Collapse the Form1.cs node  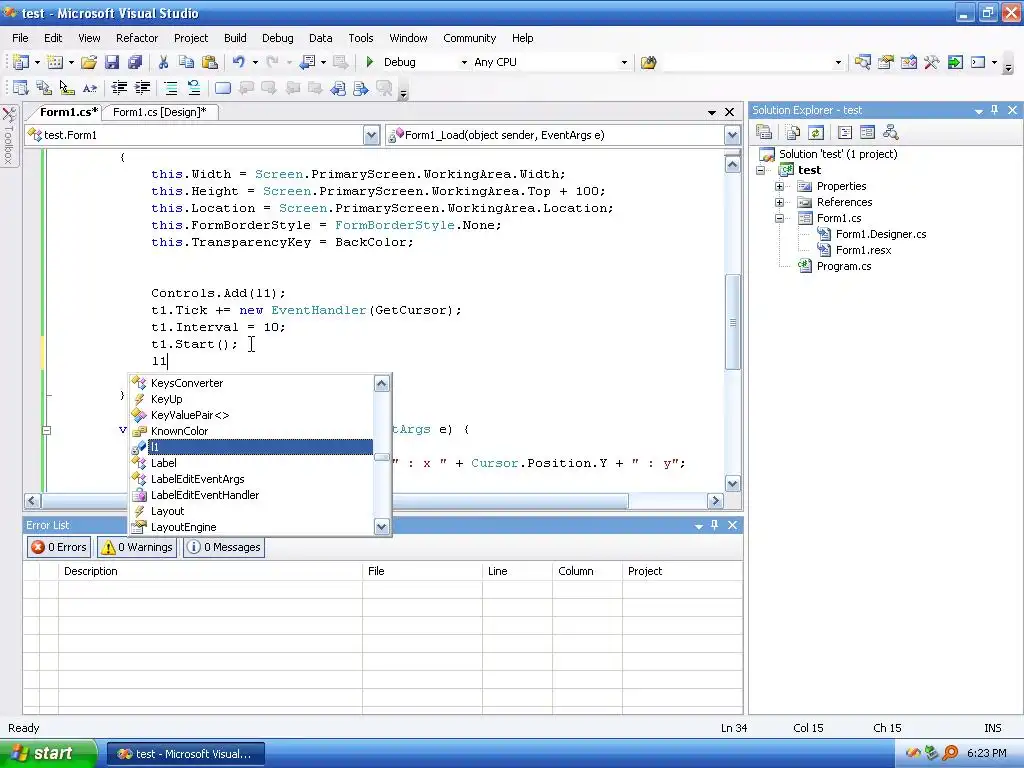(779, 219)
